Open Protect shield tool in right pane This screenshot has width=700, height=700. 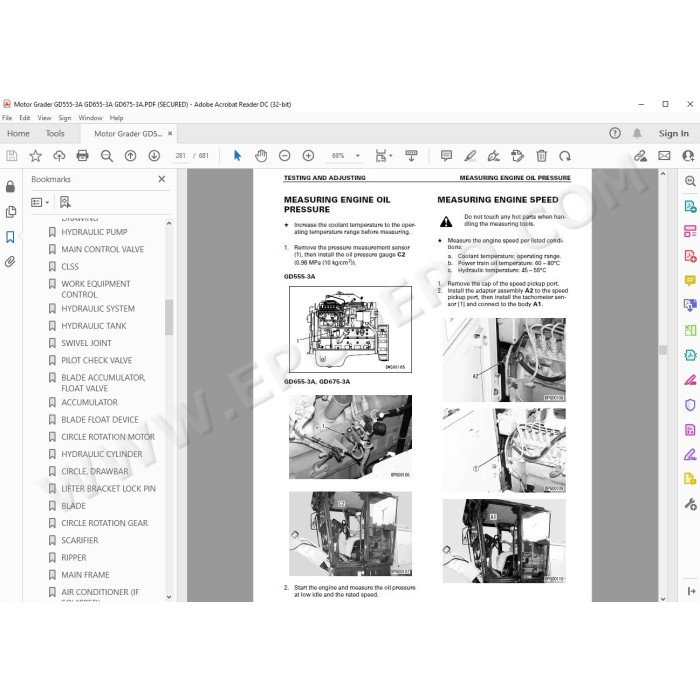pos(690,404)
